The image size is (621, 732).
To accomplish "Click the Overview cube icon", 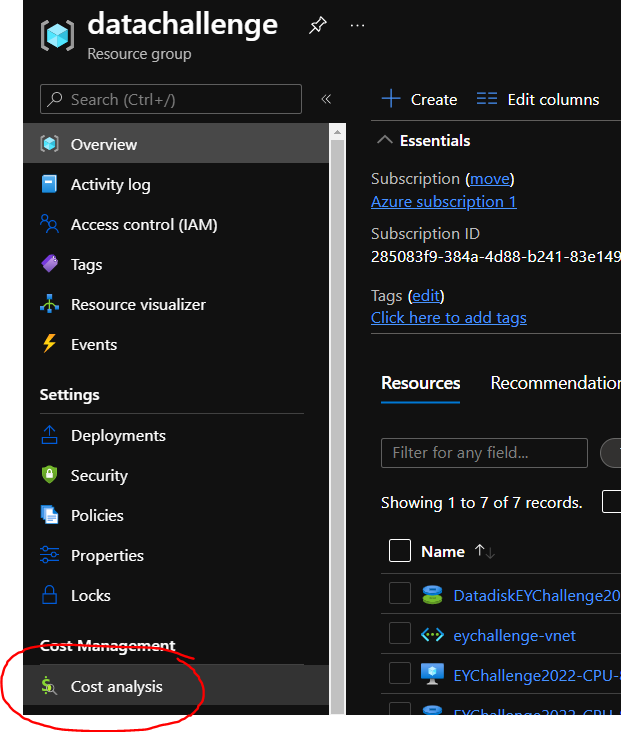I will tap(49, 144).
